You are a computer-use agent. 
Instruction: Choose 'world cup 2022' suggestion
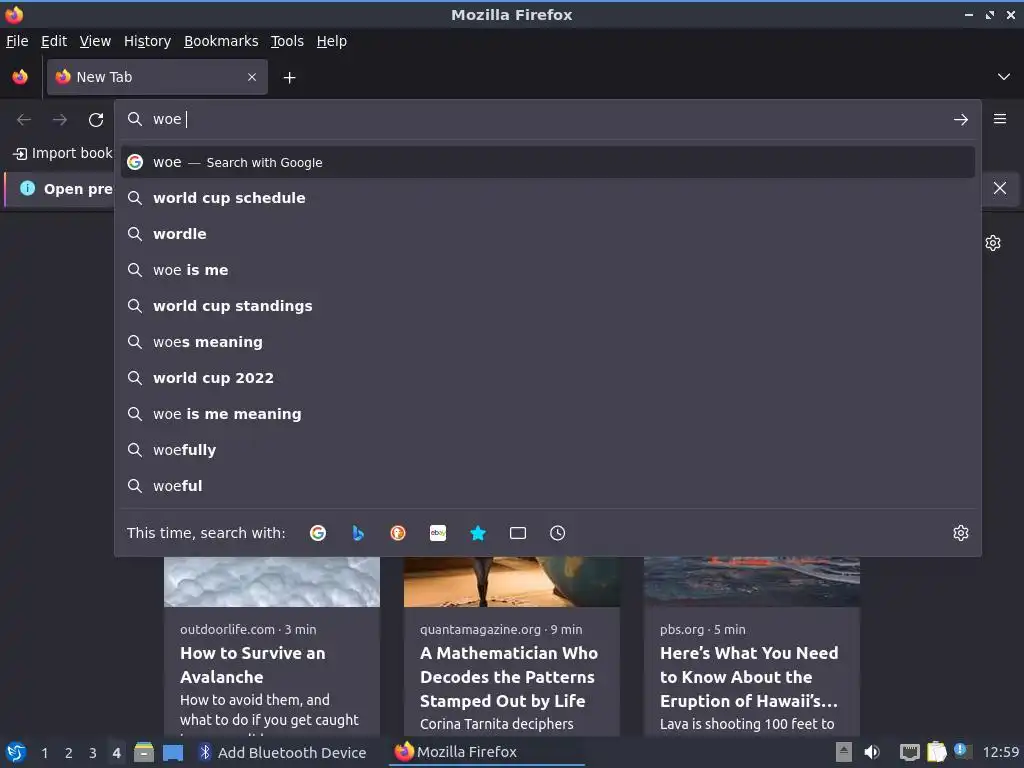547,377
